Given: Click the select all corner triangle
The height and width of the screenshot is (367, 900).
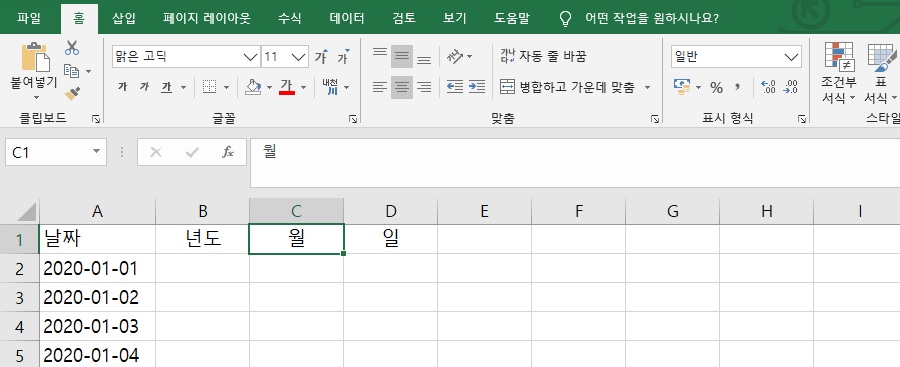Looking at the screenshot, I should [27, 211].
